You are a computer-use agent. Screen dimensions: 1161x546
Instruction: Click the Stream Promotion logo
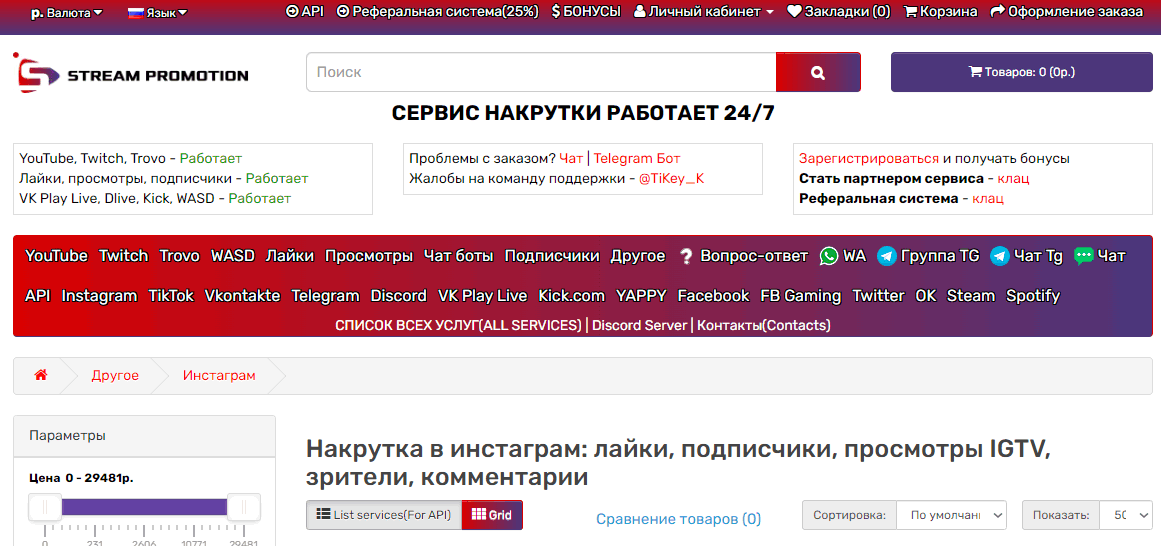(x=130, y=73)
